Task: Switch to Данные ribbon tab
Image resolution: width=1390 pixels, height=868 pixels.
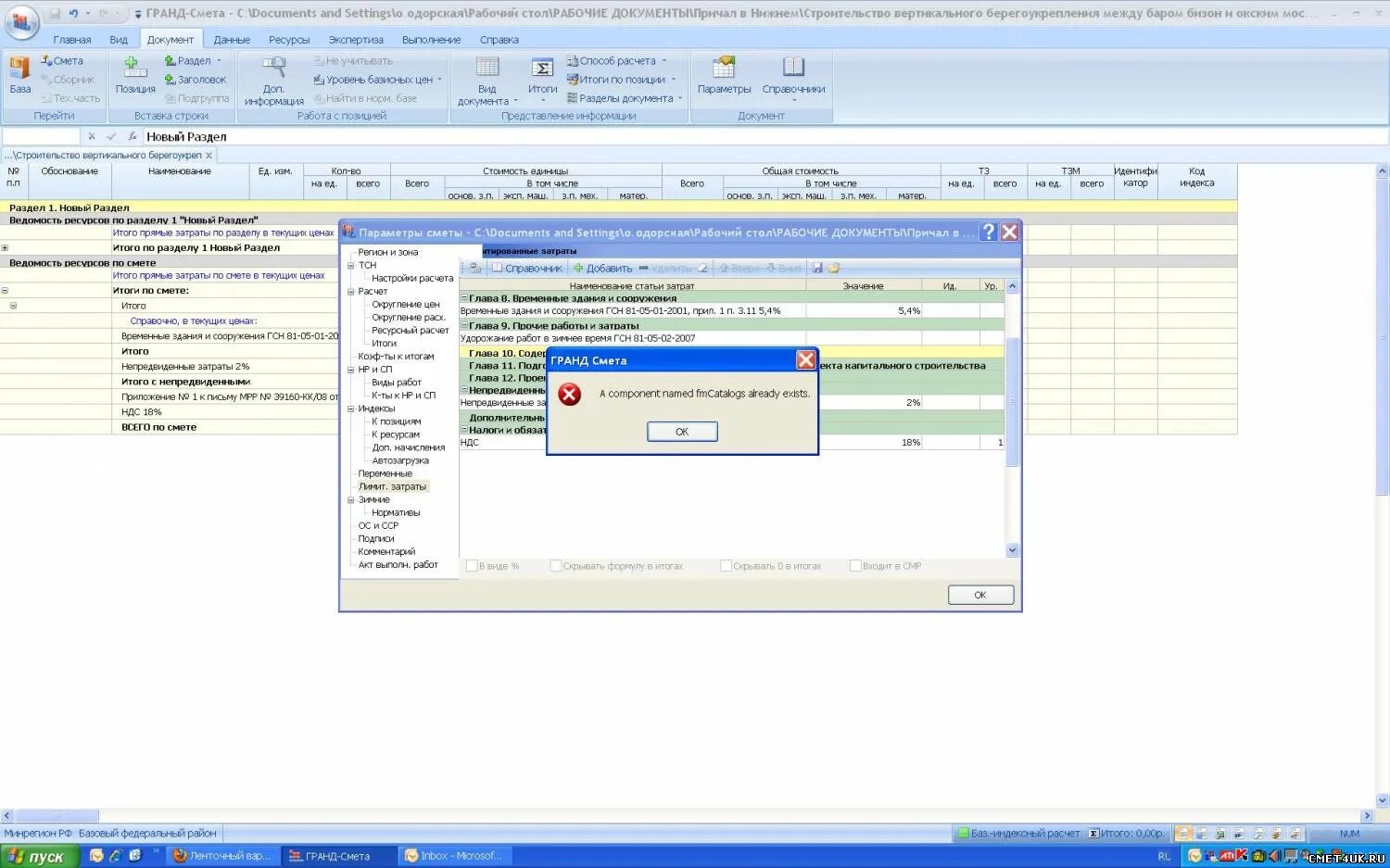Action: [232, 40]
